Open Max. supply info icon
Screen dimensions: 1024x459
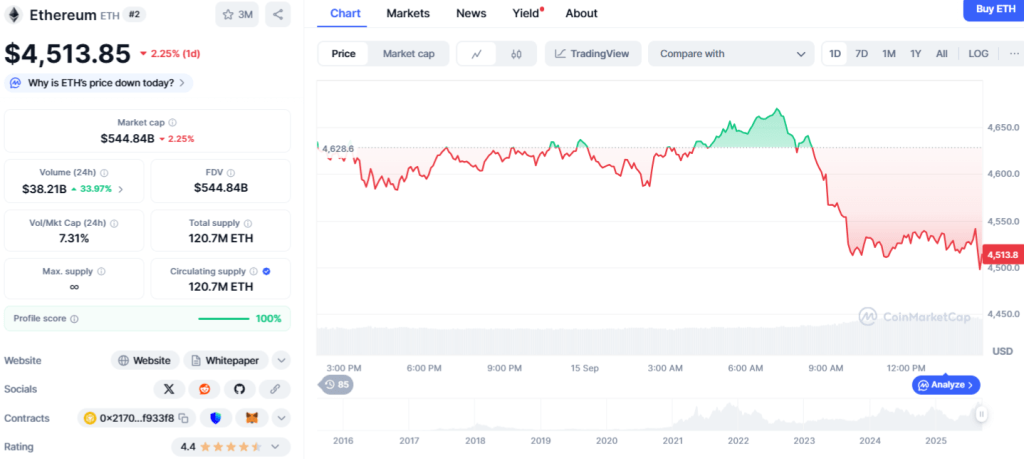click(101, 271)
